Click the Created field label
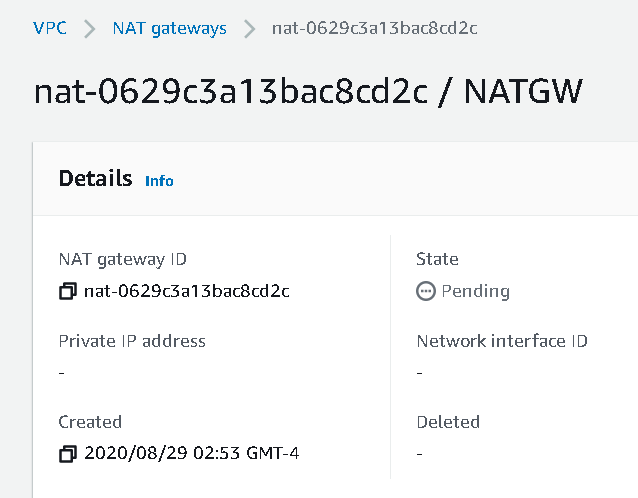This screenshot has width=638, height=498. 90,422
